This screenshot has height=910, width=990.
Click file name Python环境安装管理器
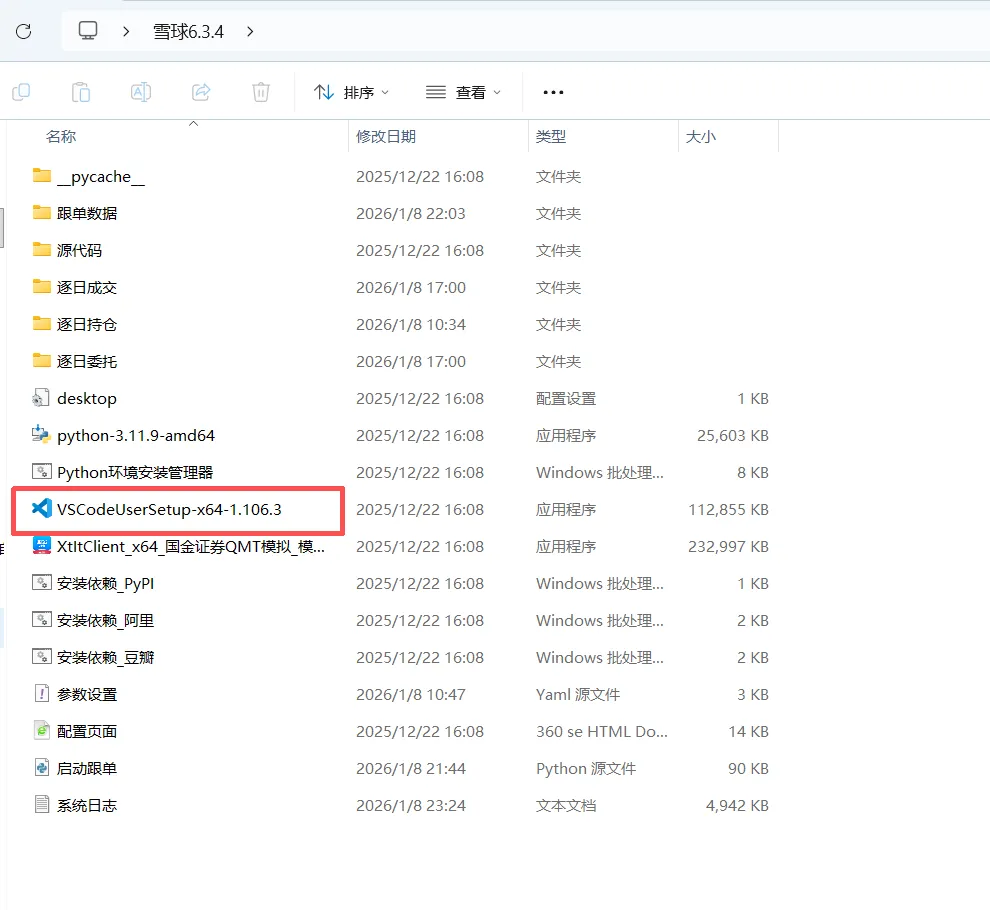[x=135, y=473]
